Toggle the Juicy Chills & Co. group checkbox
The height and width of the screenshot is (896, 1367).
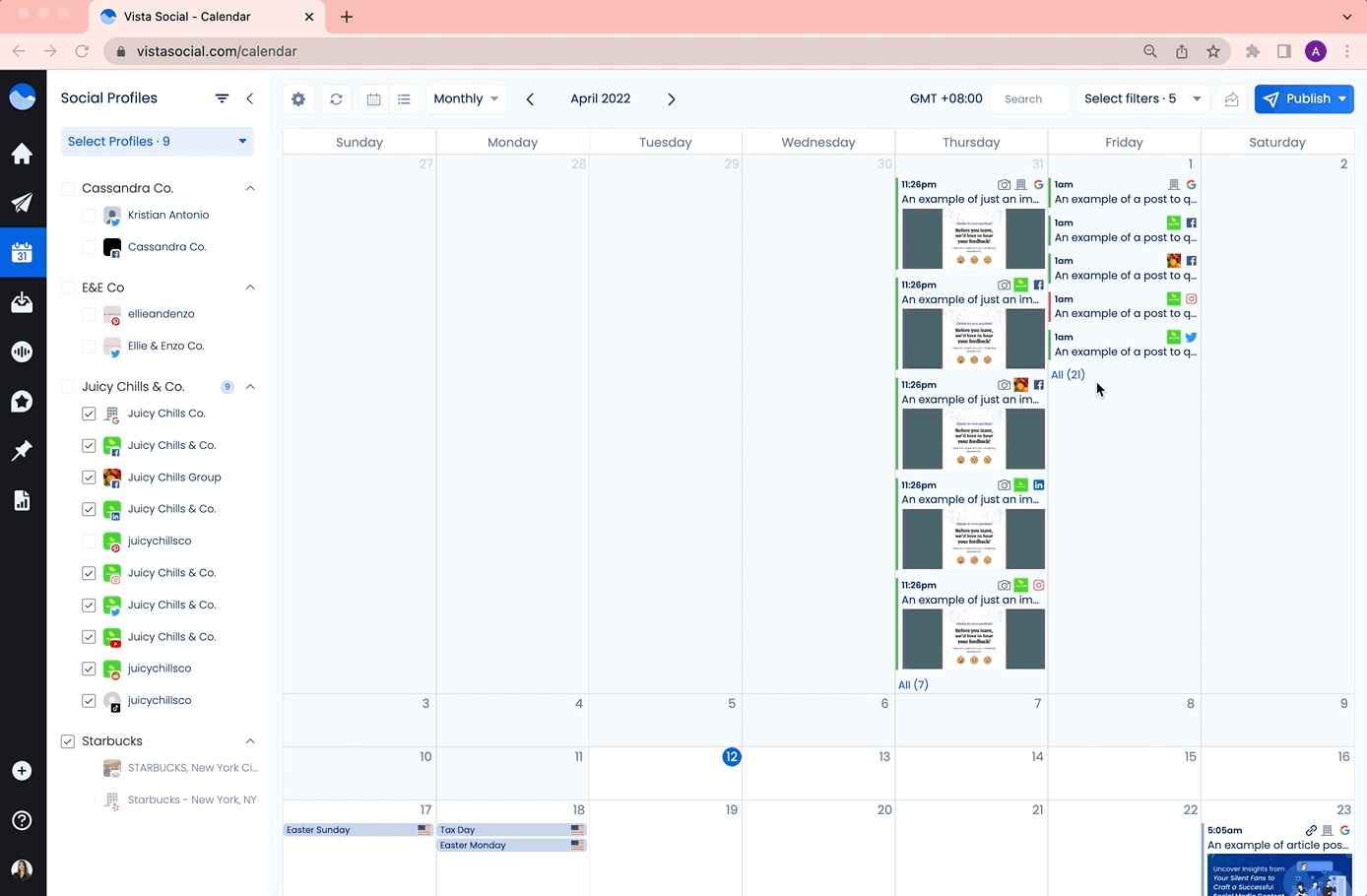(68, 387)
